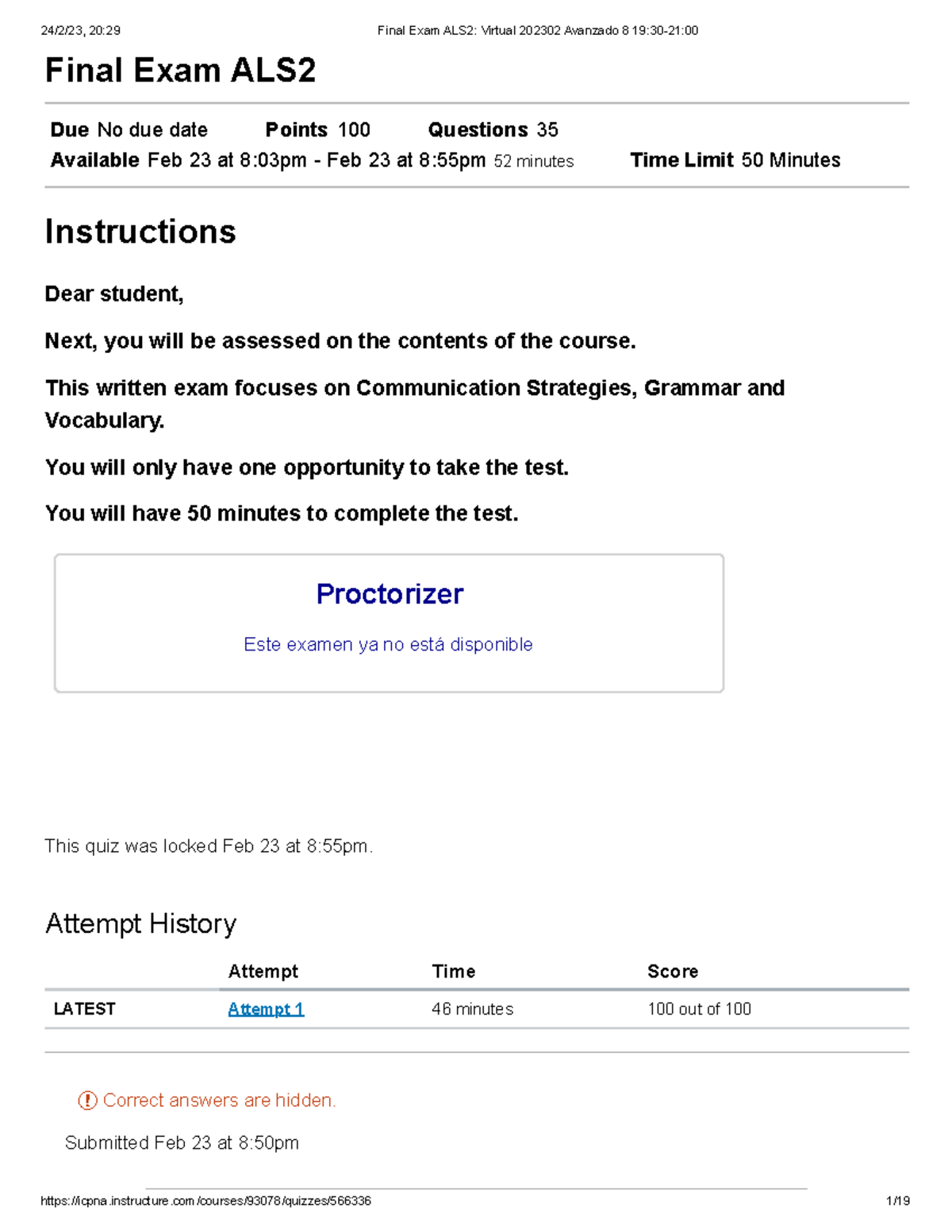This screenshot has width=952, height=1232.
Task: Open the Attempt 1 link
Action: (266, 1009)
